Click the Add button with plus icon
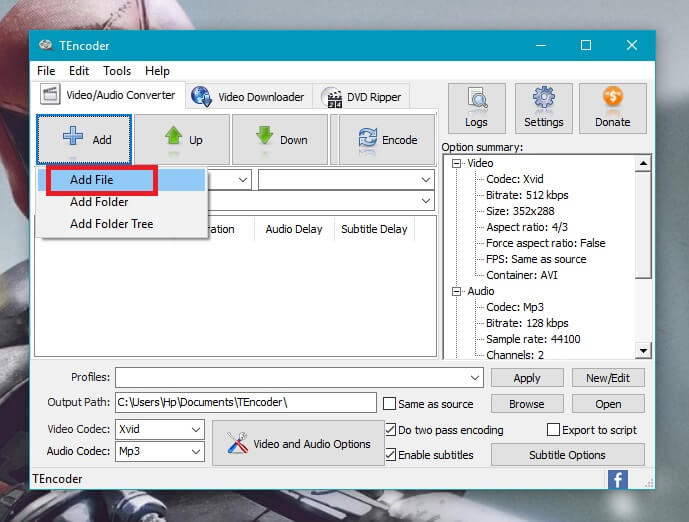Viewport: 689px width, 522px height. (x=84, y=139)
